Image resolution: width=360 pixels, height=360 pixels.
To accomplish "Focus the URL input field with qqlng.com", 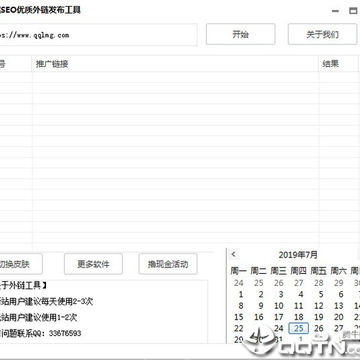I will coord(98,35).
